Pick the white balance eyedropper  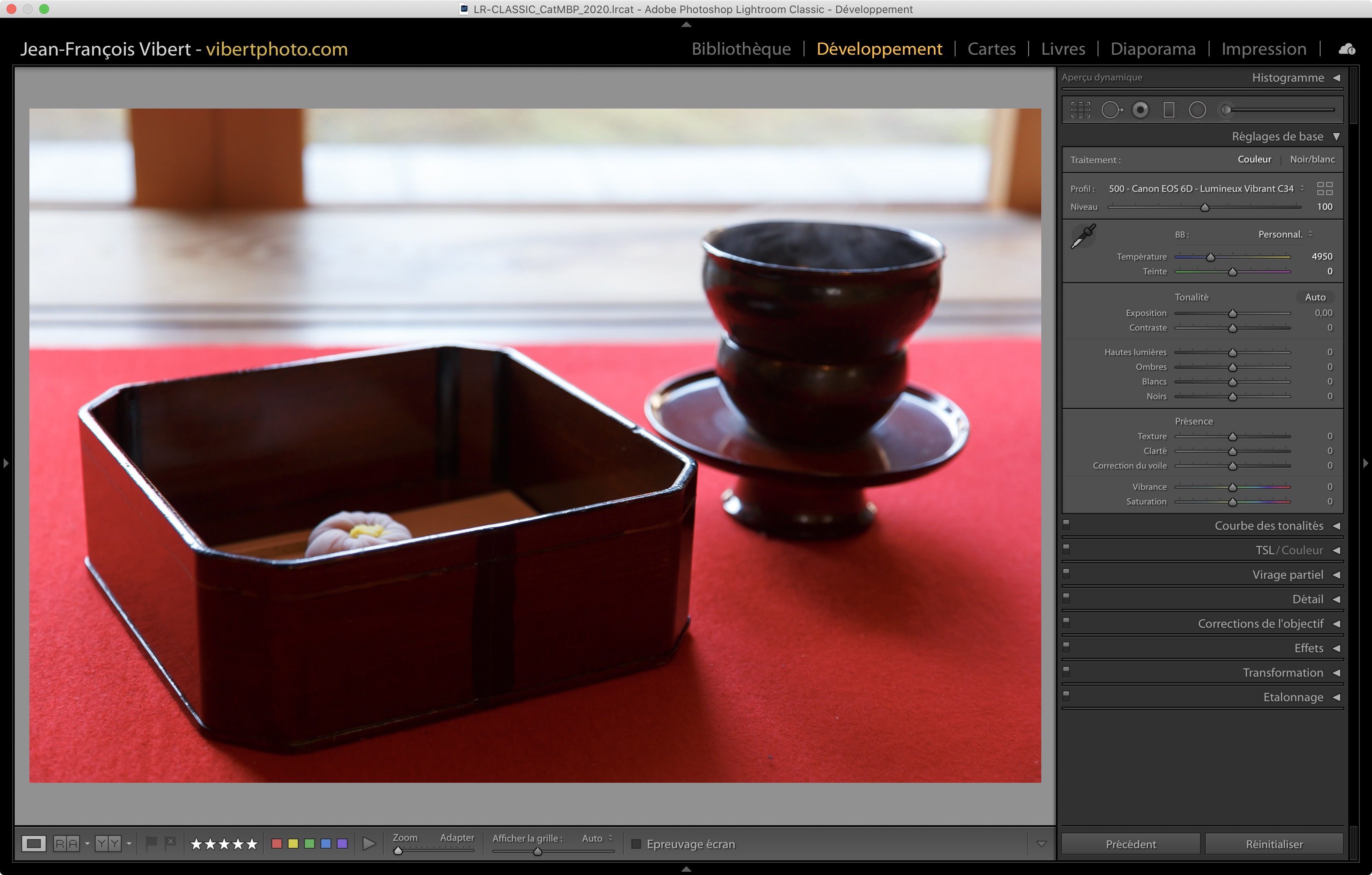1083,235
